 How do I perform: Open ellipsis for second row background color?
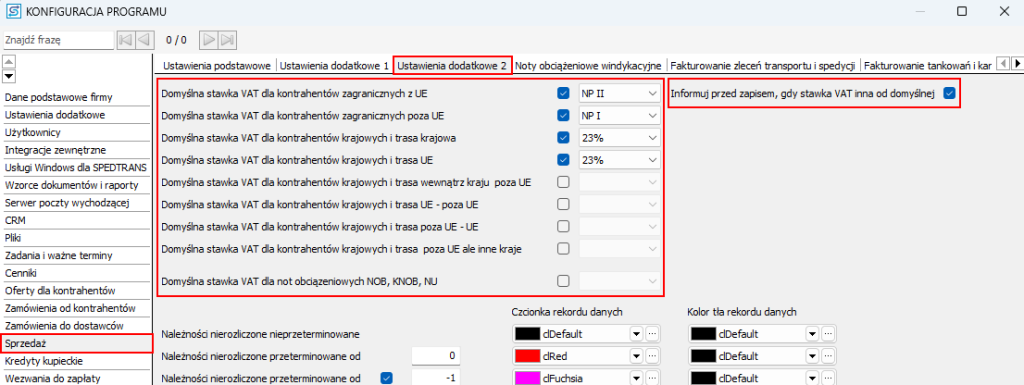coord(828,356)
